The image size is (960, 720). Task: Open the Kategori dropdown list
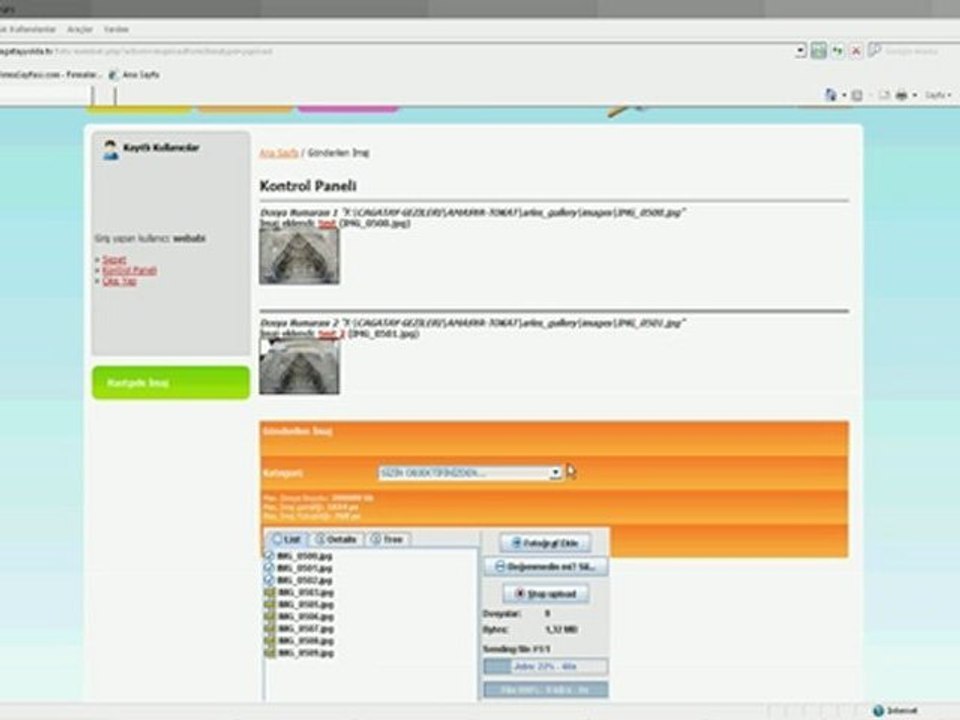coord(470,473)
